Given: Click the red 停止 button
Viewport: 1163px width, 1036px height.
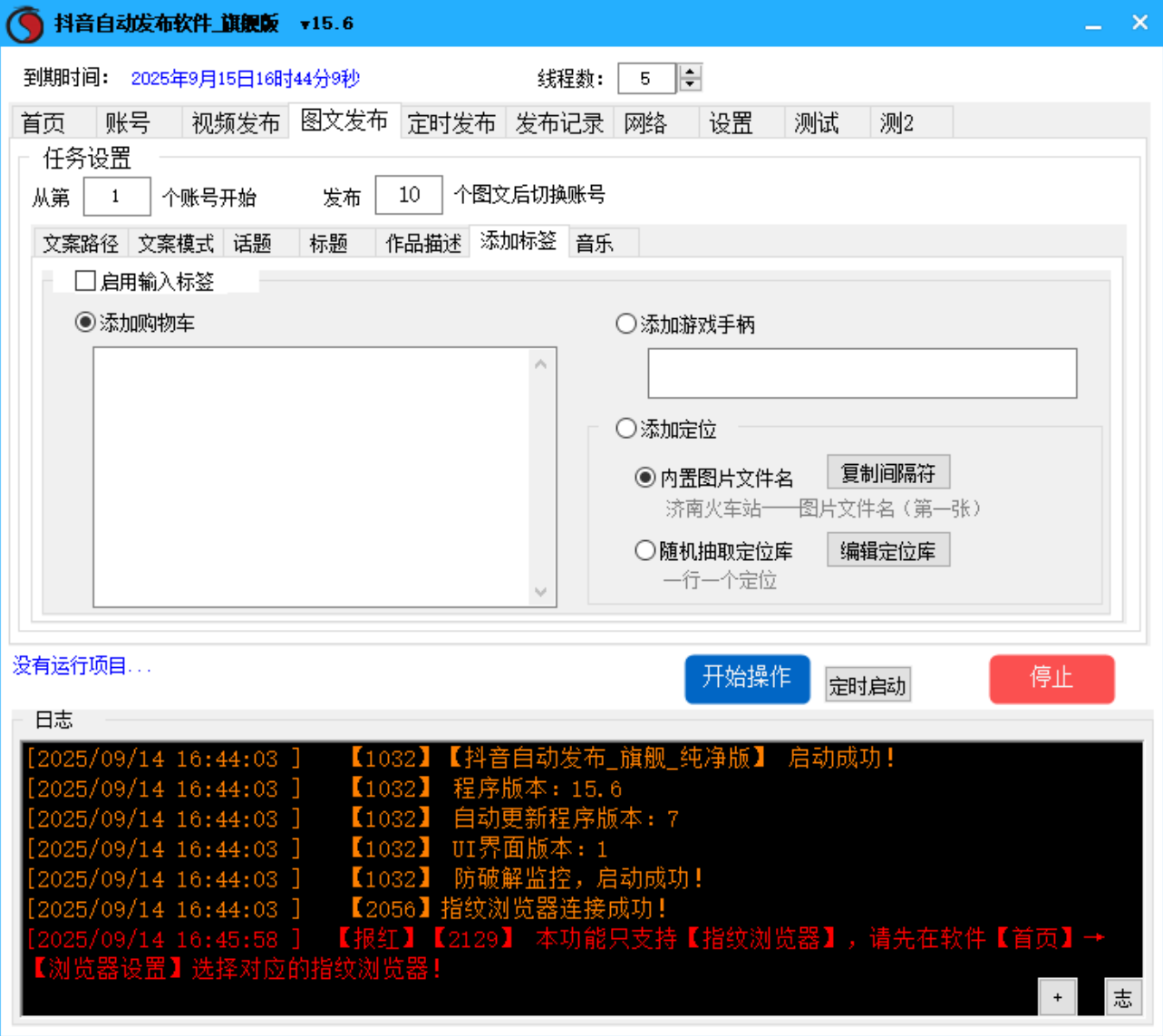Looking at the screenshot, I should [1051, 679].
